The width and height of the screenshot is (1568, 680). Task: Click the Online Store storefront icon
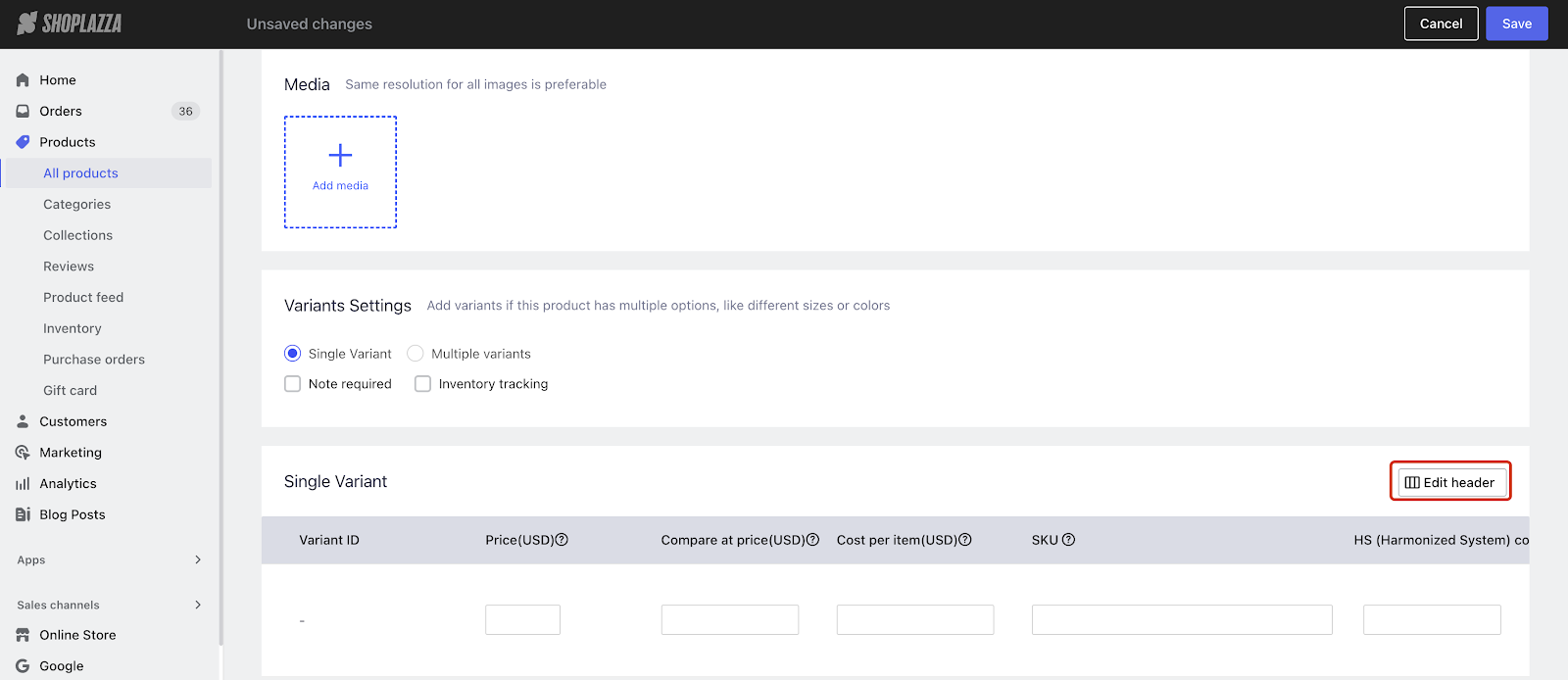(x=23, y=635)
